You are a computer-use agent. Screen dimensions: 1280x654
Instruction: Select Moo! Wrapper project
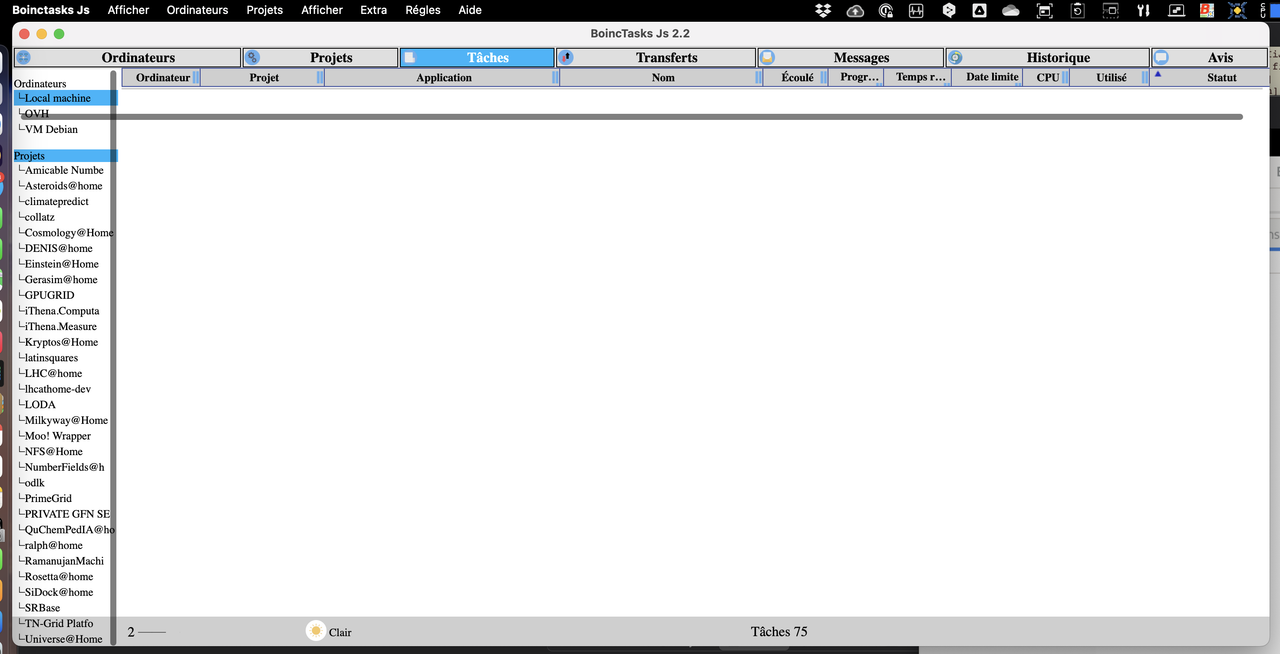pyautogui.click(x=58, y=436)
